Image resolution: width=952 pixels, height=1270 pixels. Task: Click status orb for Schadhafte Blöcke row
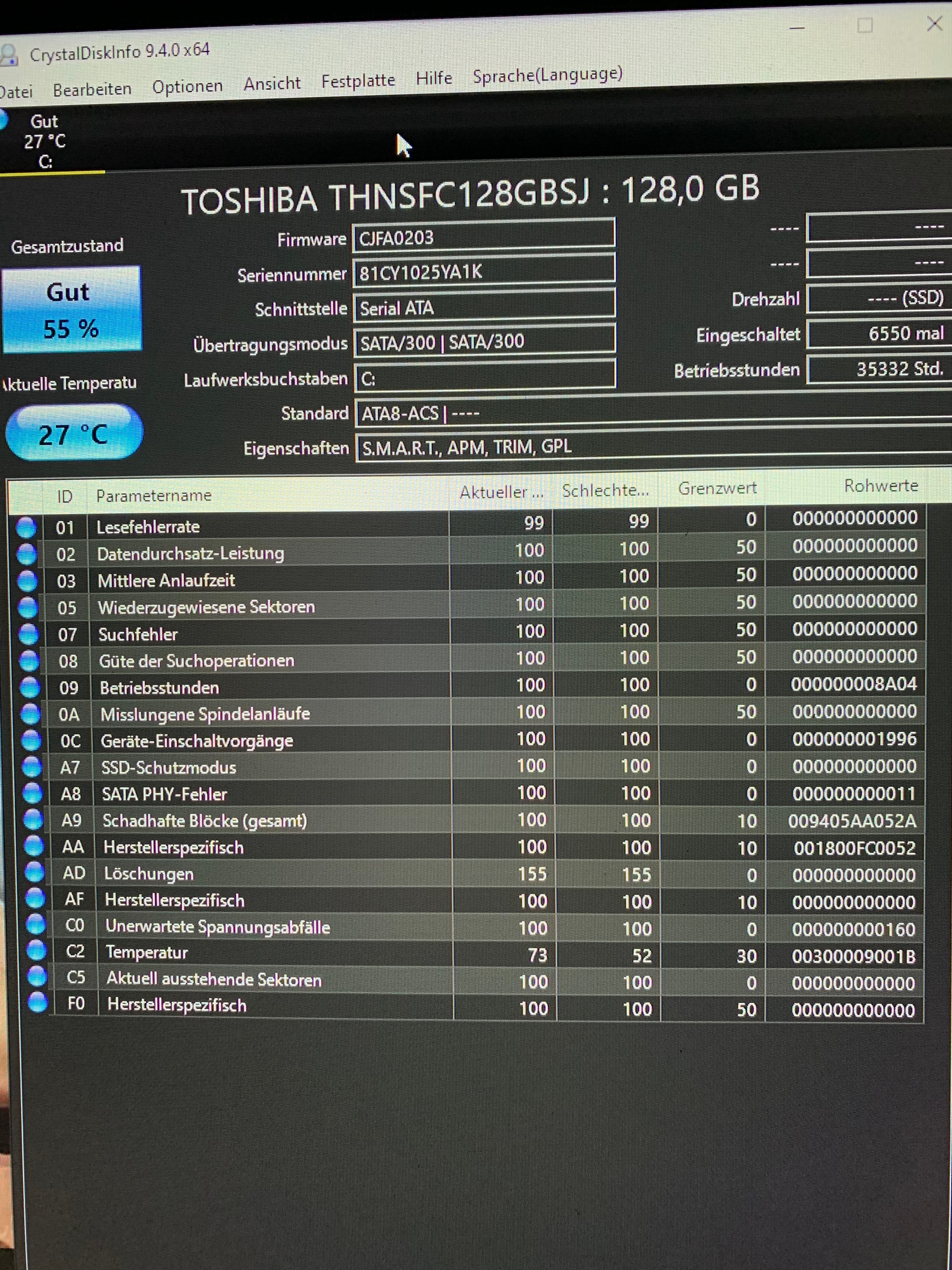(33, 820)
